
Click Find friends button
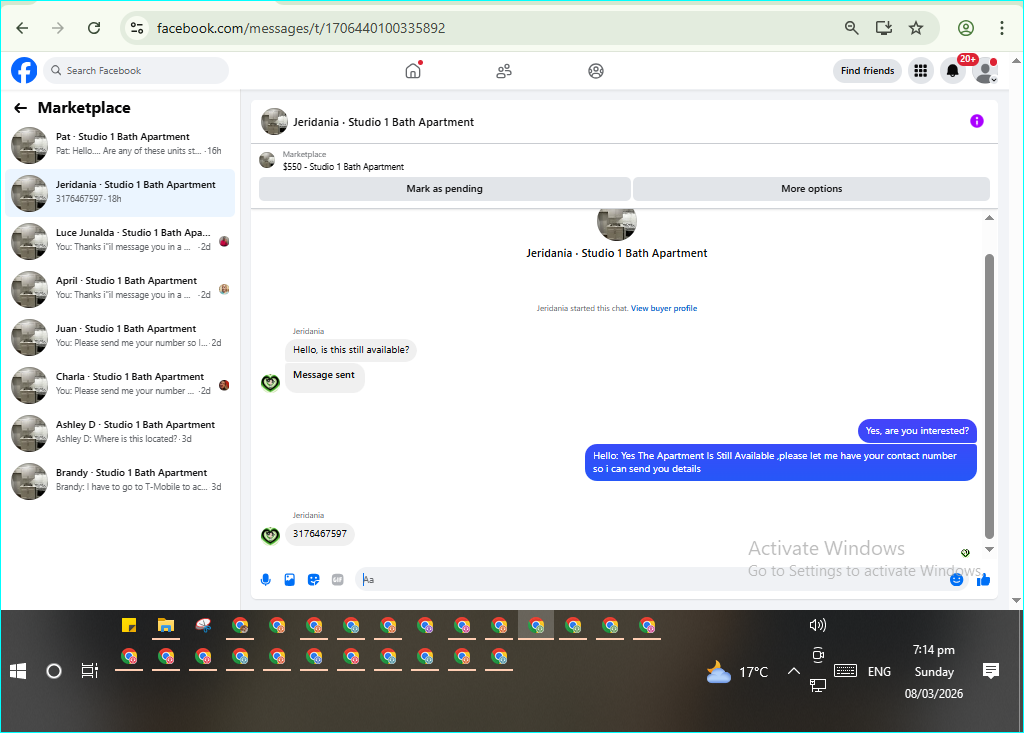[867, 71]
